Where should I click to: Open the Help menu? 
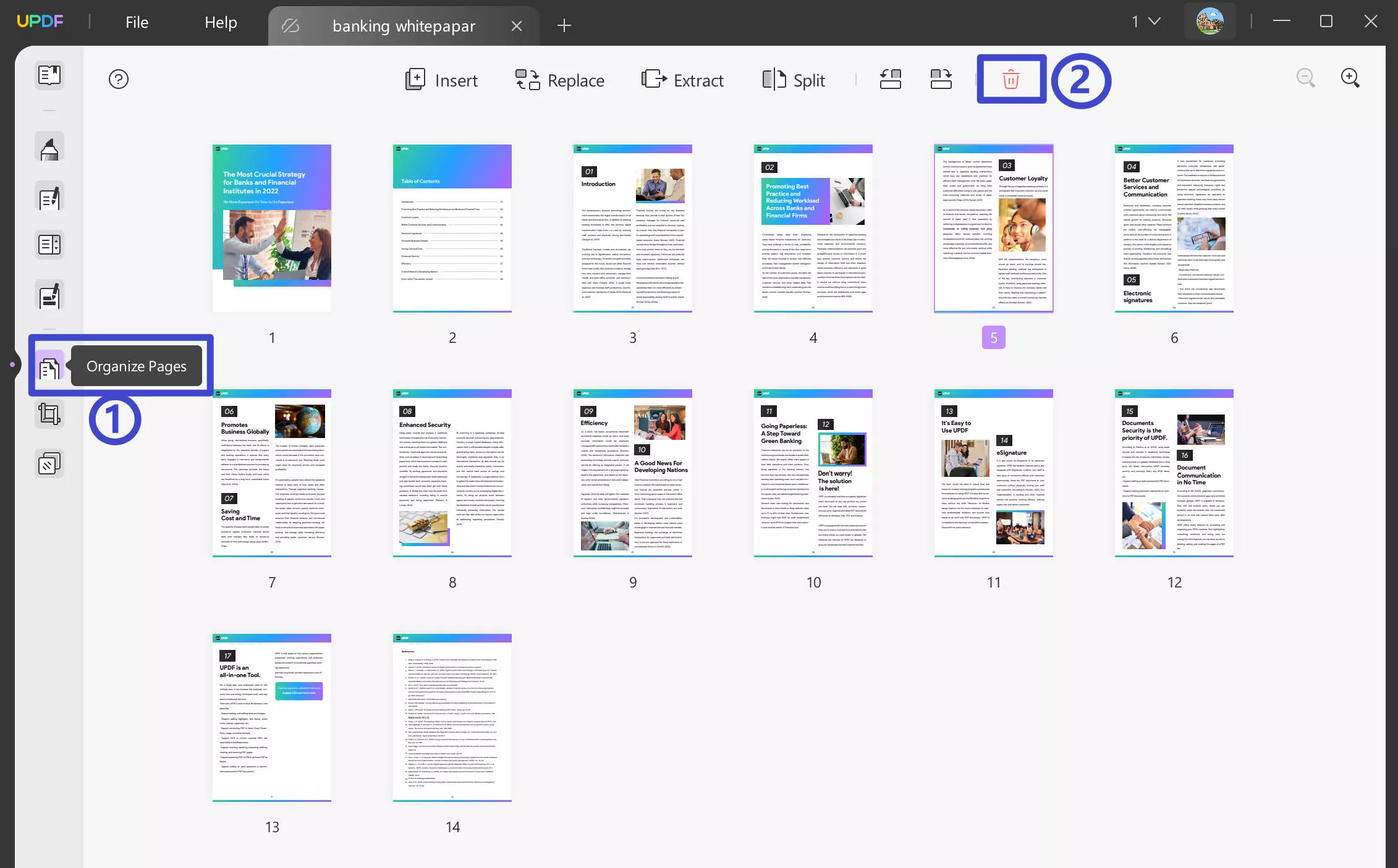(x=221, y=22)
